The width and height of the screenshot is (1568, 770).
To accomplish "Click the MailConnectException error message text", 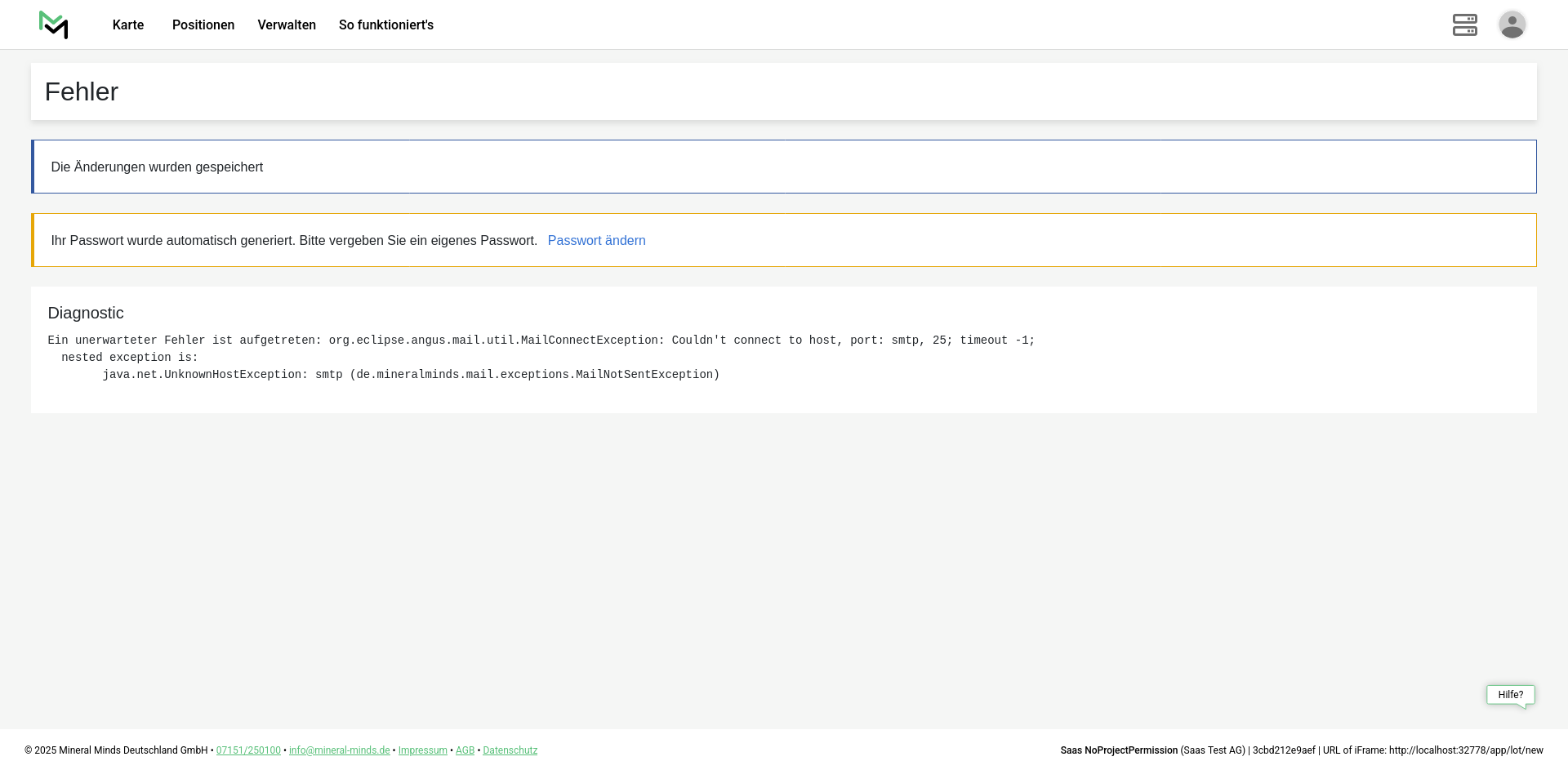I will (x=541, y=340).
